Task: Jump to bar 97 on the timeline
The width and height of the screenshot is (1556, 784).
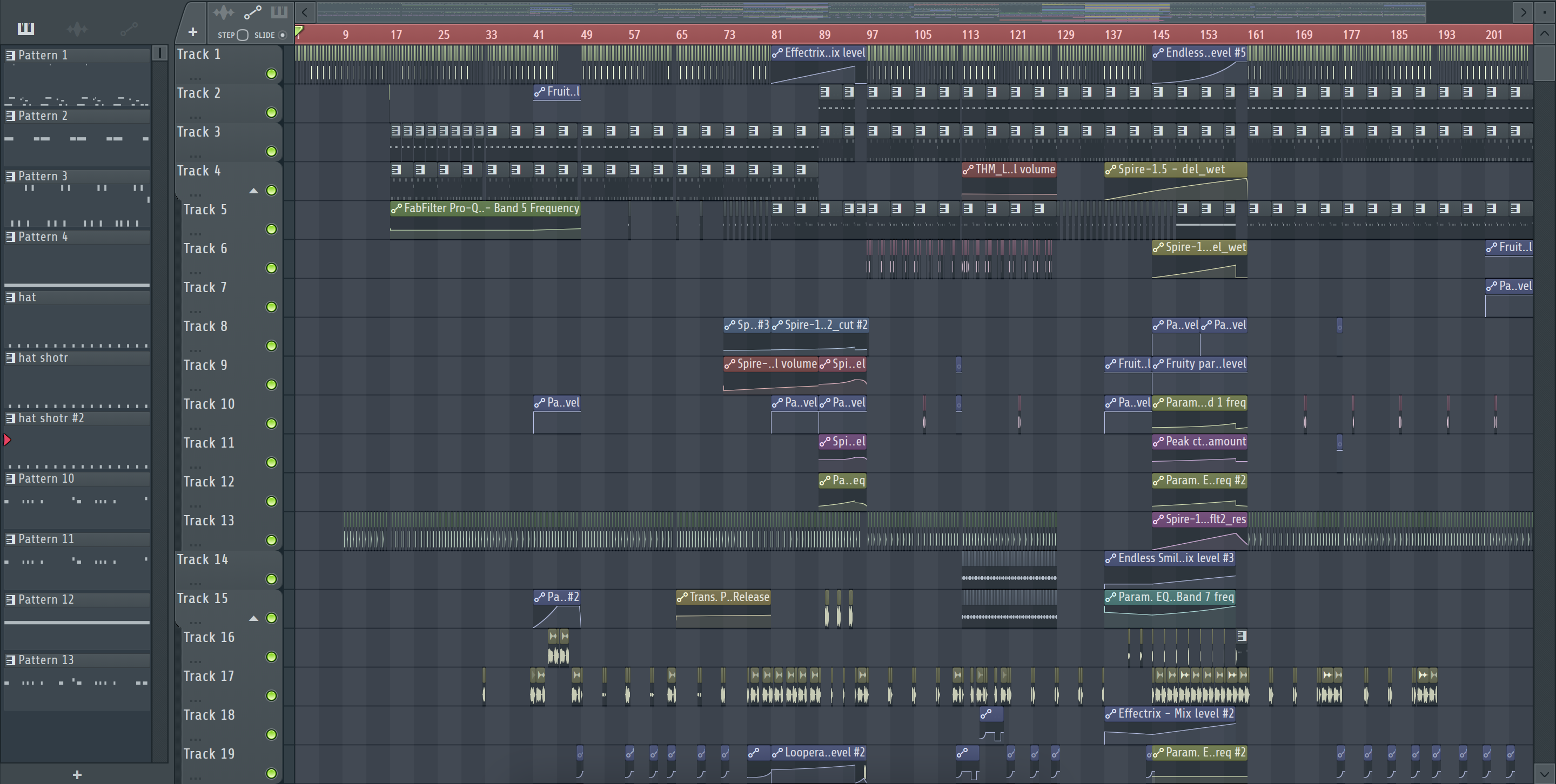Action: [x=872, y=35]
